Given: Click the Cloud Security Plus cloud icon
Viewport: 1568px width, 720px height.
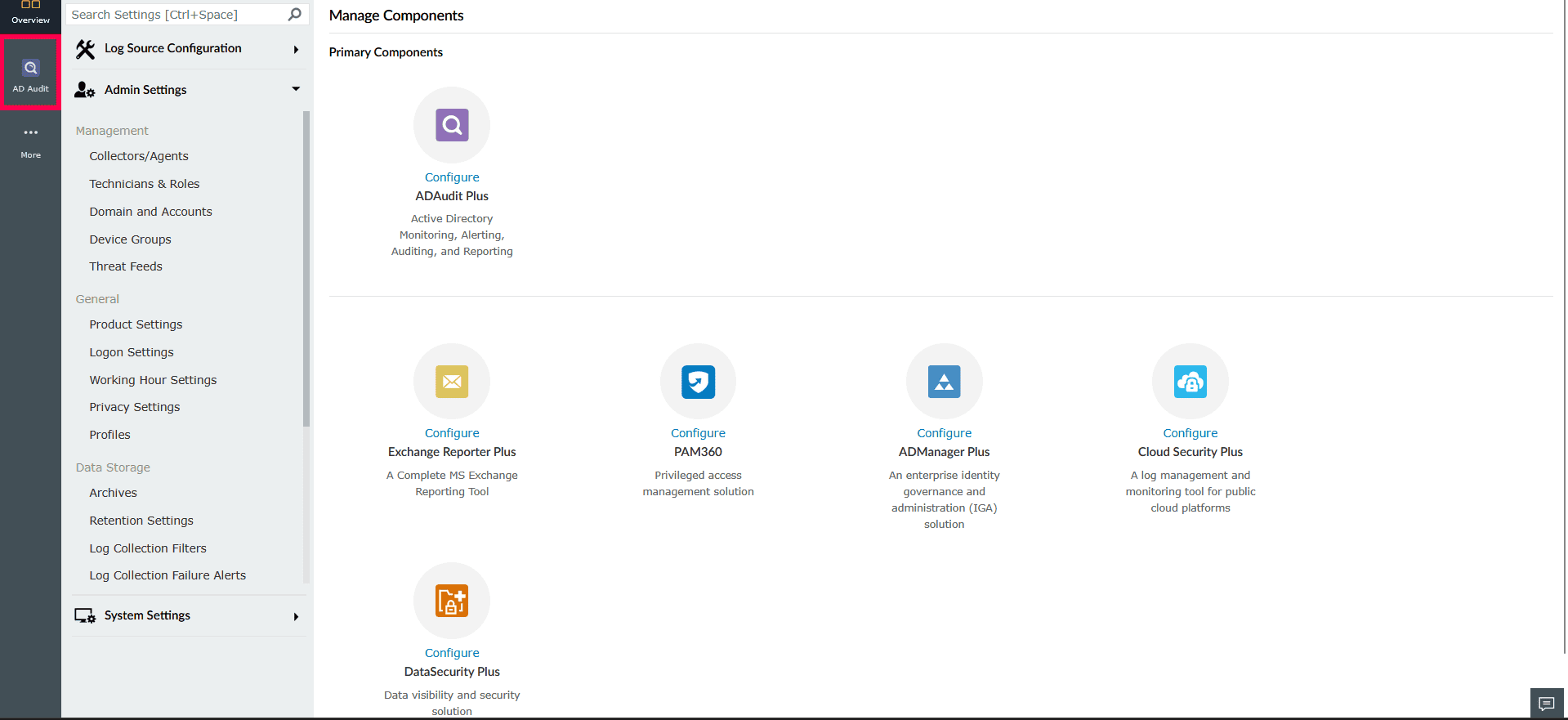Looking at the screenshot, I should tap(1191, 382).
